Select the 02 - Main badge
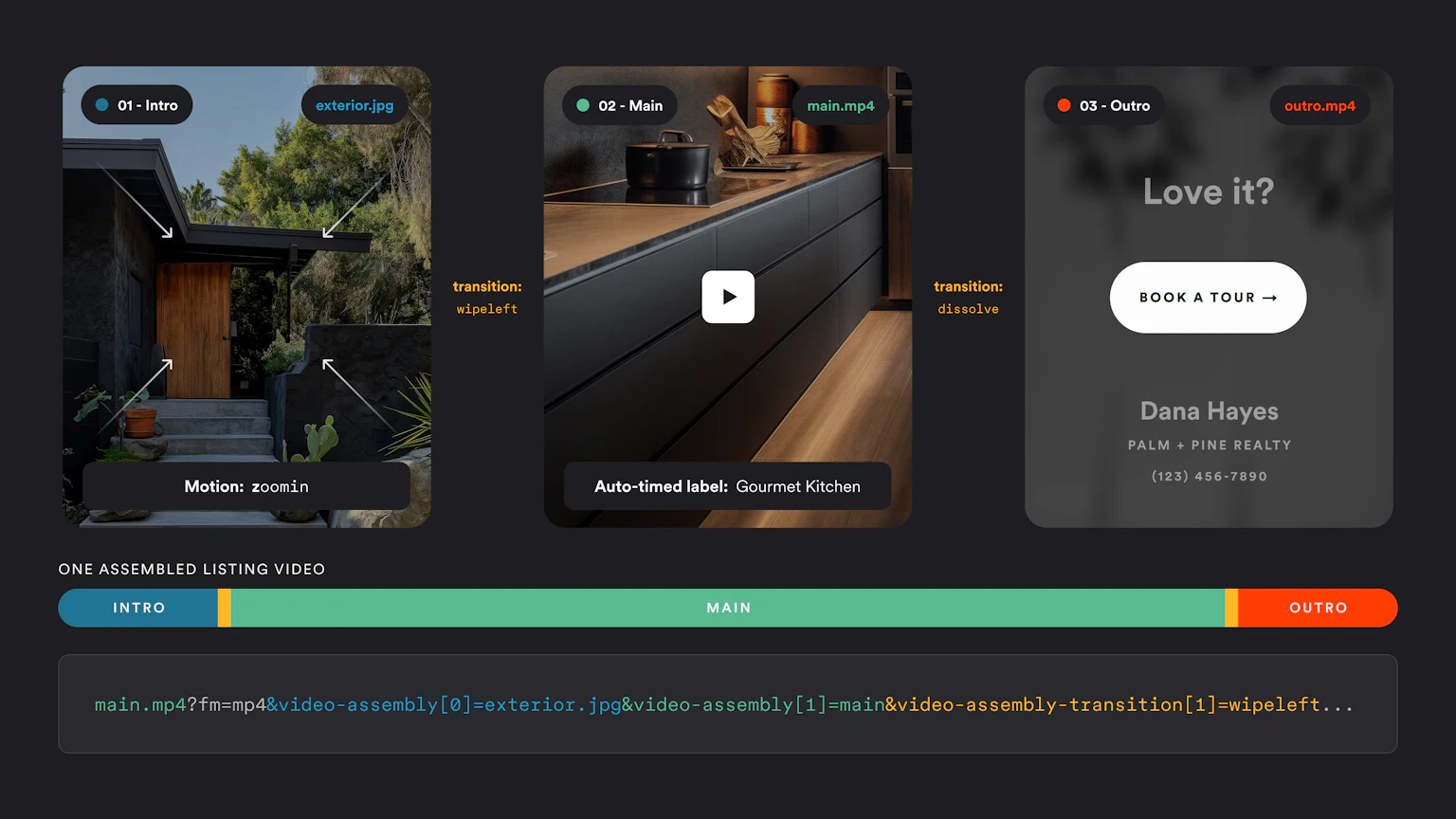Viewport: 1456px width, 819px height. 620,105
